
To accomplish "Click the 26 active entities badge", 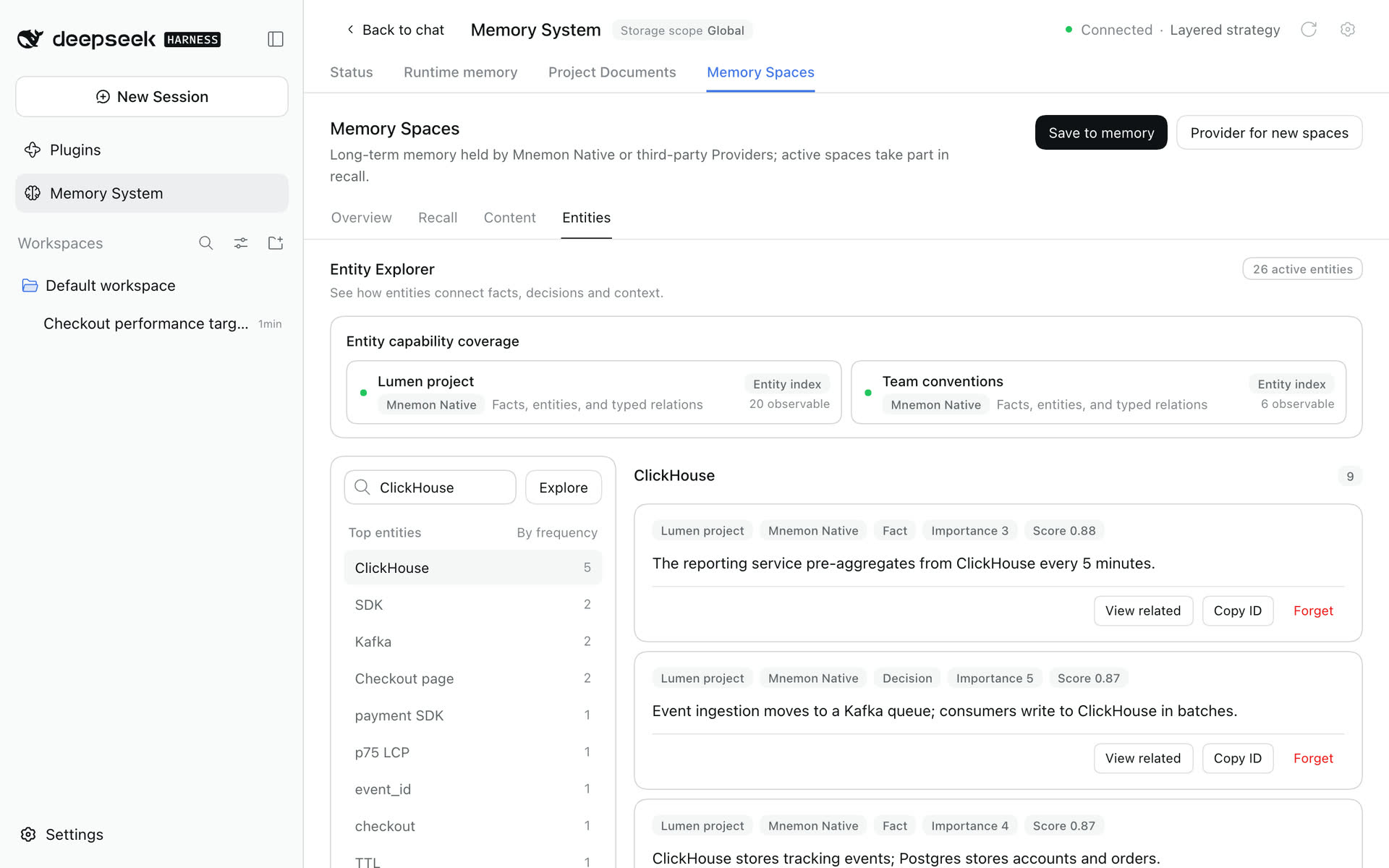I will click(x=1302, y=269).
